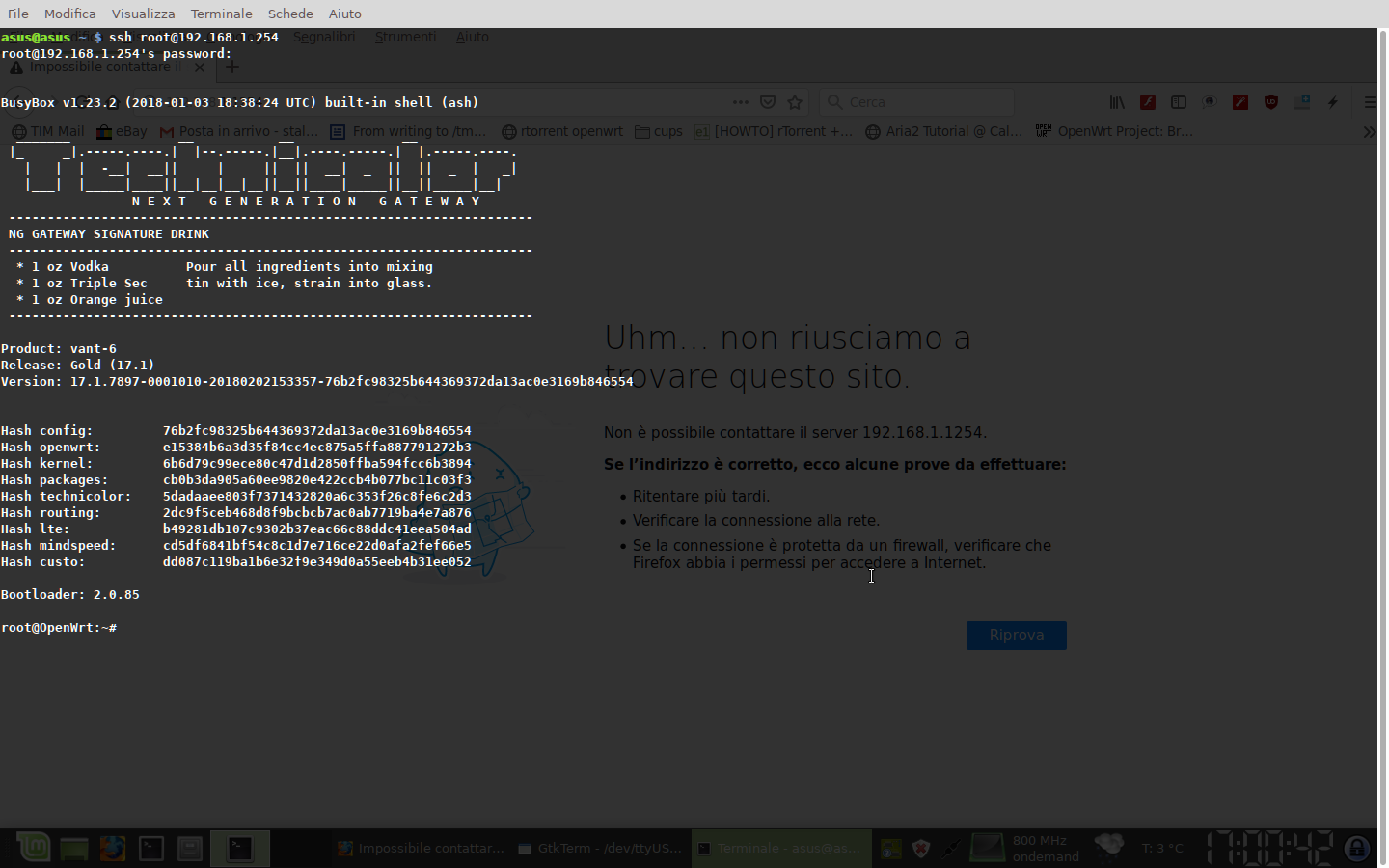Viewport: 1389px width, 868px height.
Task: Open the Terminale menu
Action: coord(221,14)
